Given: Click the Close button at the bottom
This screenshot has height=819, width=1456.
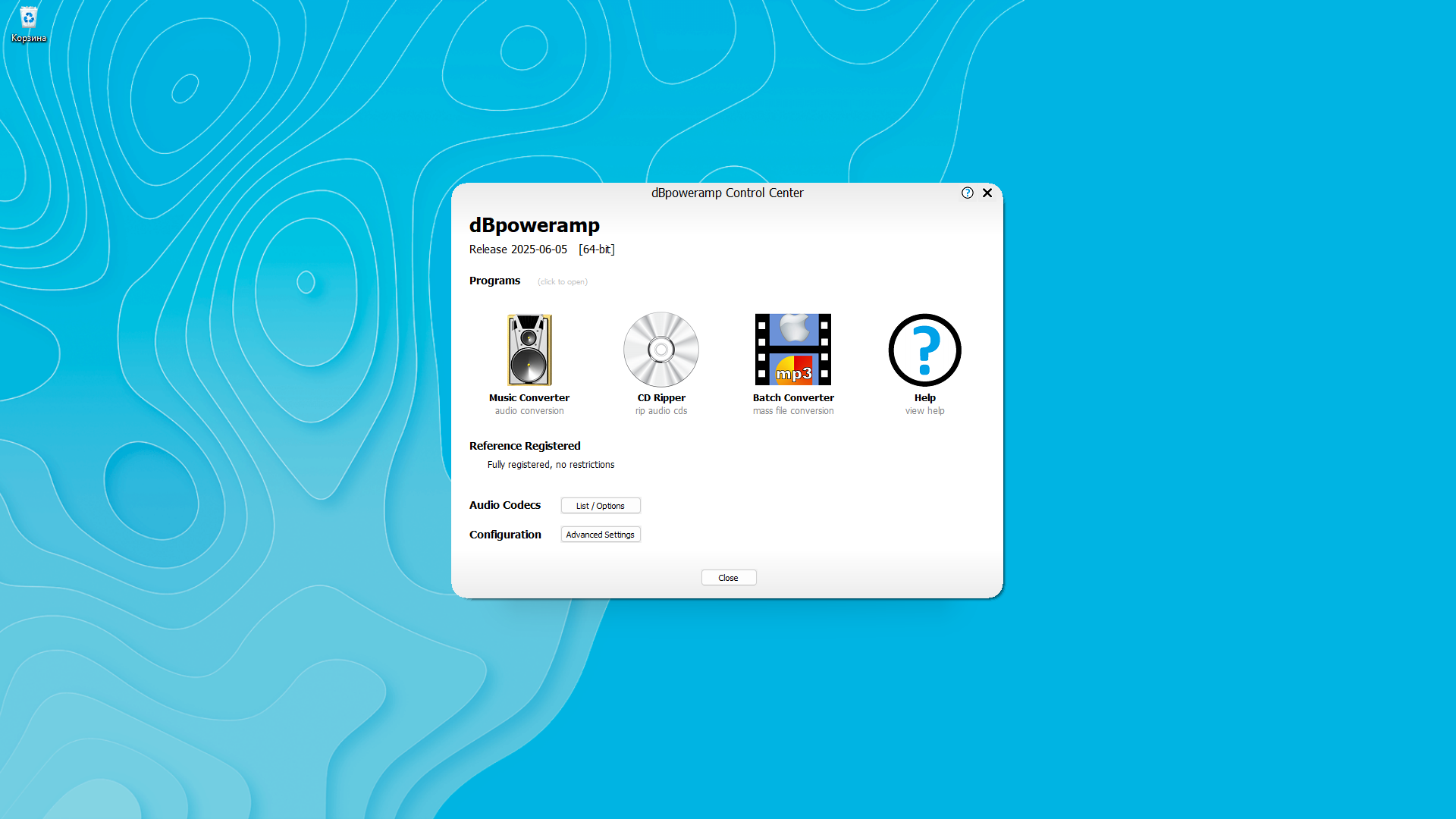Looking at the screenshot, I should pyautogui.click(x=728, y=578).
